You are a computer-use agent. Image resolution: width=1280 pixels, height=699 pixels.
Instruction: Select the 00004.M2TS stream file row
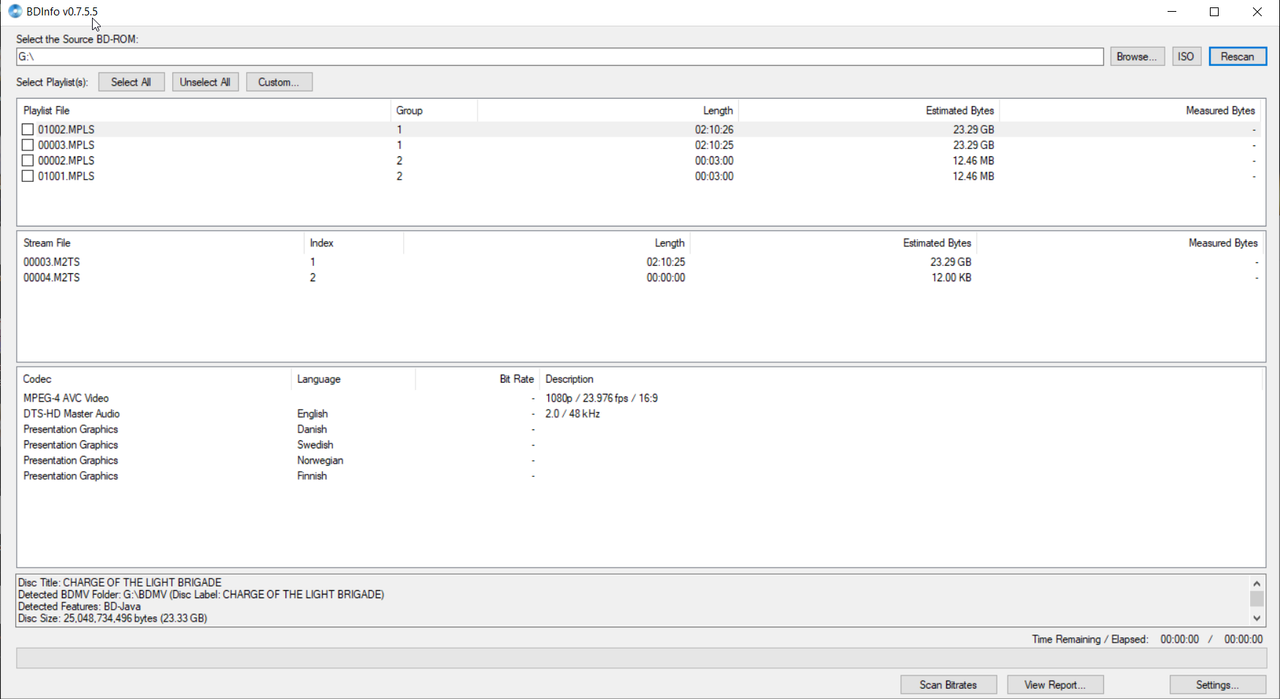[x=640, y=278]
